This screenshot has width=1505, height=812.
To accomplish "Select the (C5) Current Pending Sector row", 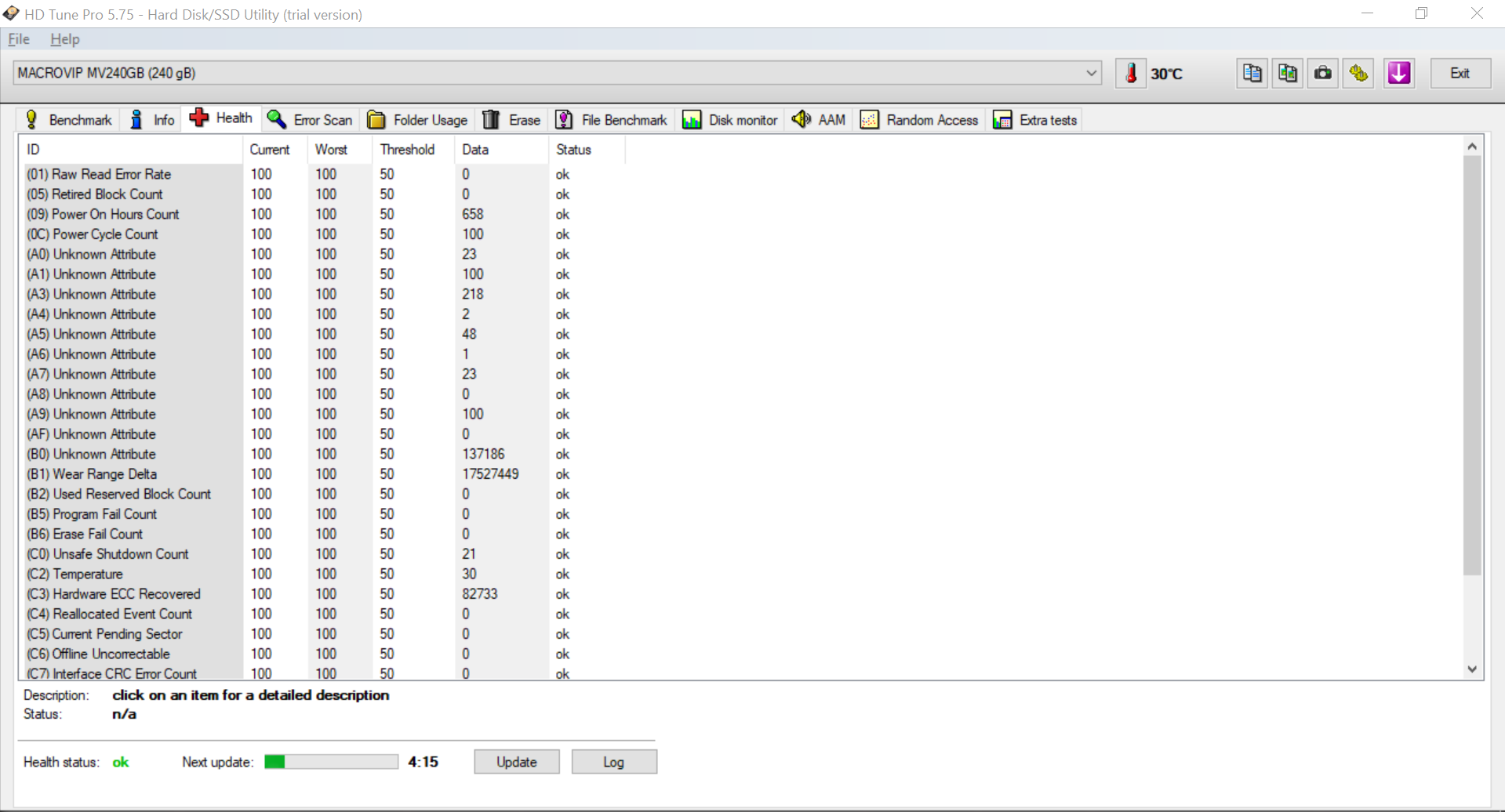I will click(322, 634).
